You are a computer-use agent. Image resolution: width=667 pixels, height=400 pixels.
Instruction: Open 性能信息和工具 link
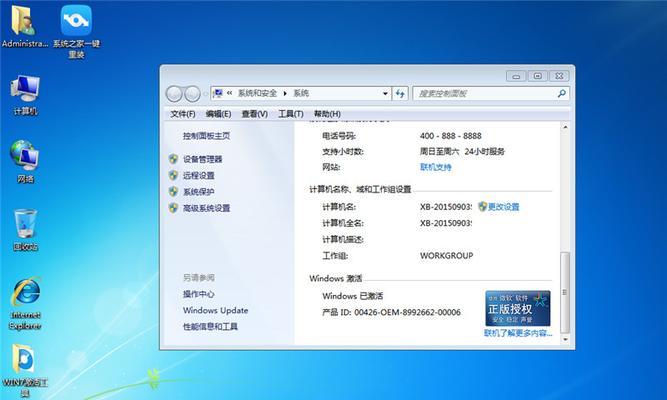point(210,326)
